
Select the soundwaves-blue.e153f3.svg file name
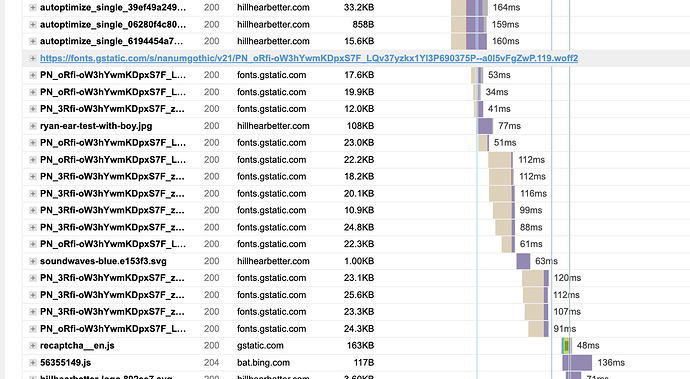(x=103, y=261)
